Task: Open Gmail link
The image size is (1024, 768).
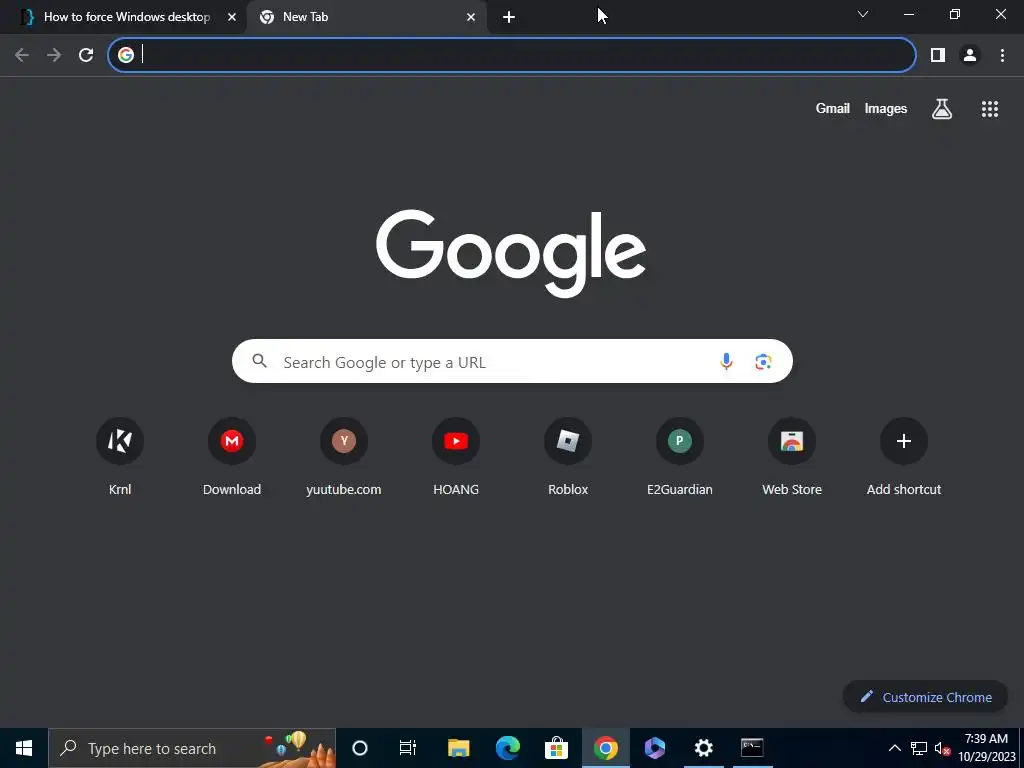Action: (833, 108)
